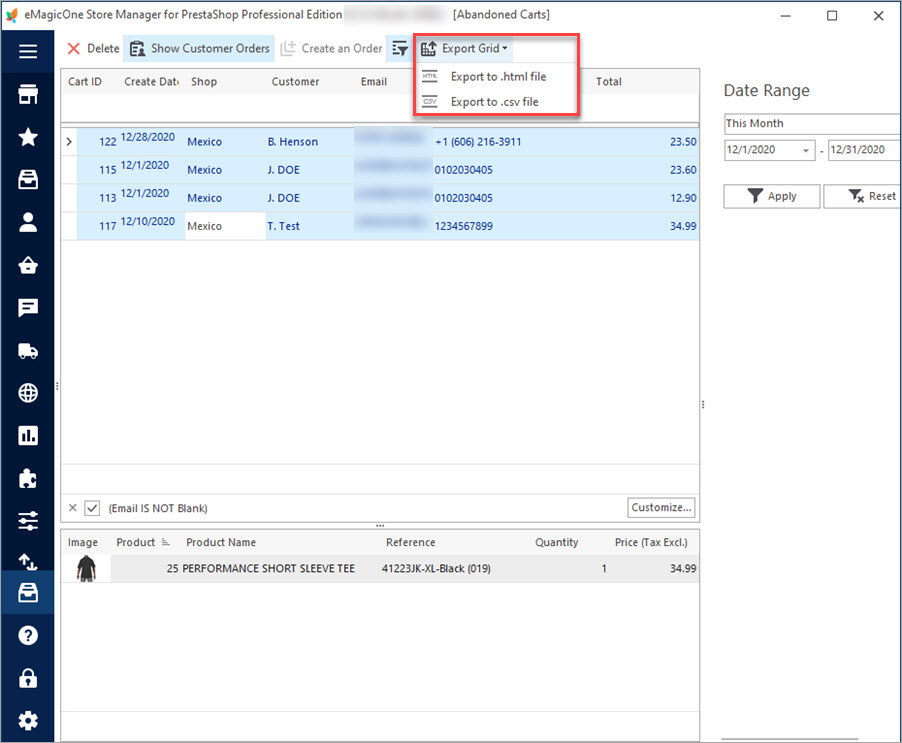Open the import/export arrows icon
The height and width of the screenshot is (743, 902).
tap(28, 561)
